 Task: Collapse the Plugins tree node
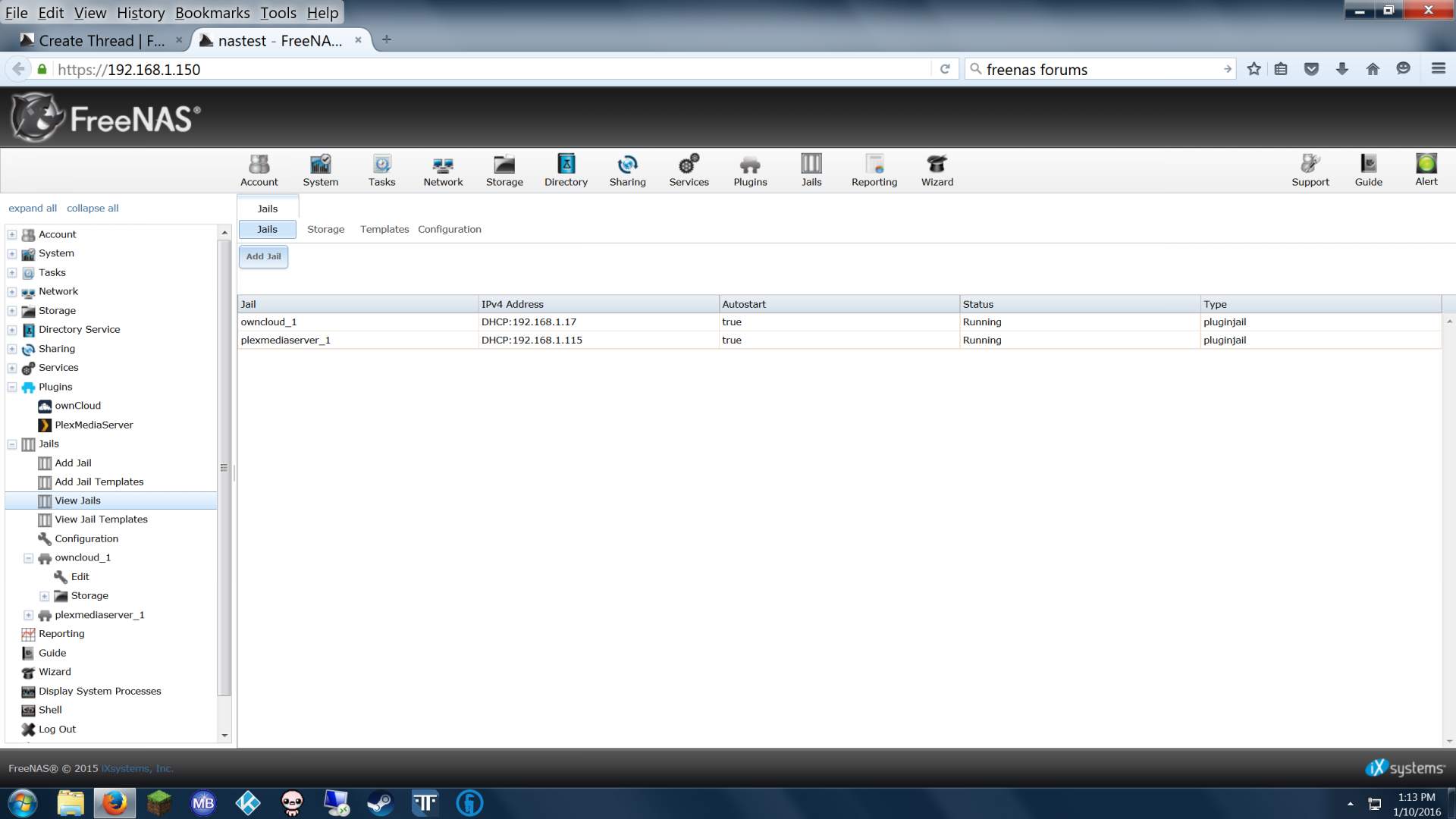[12, 387]
